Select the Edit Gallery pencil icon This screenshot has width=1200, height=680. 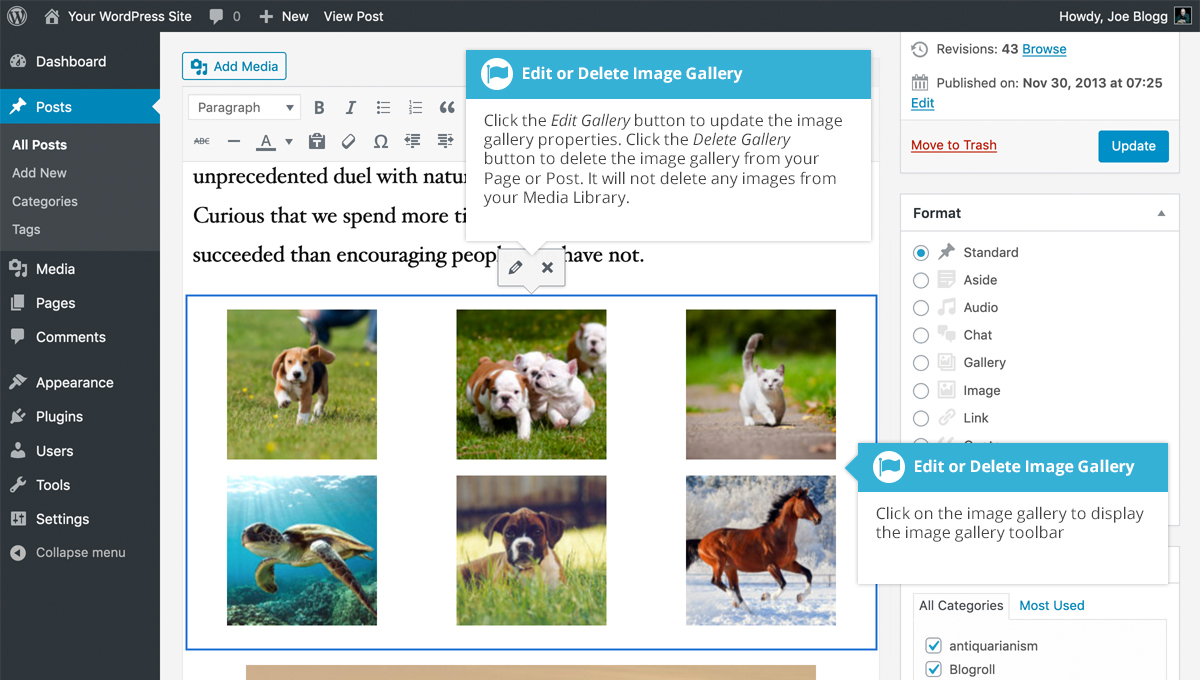tap(515, 267)
